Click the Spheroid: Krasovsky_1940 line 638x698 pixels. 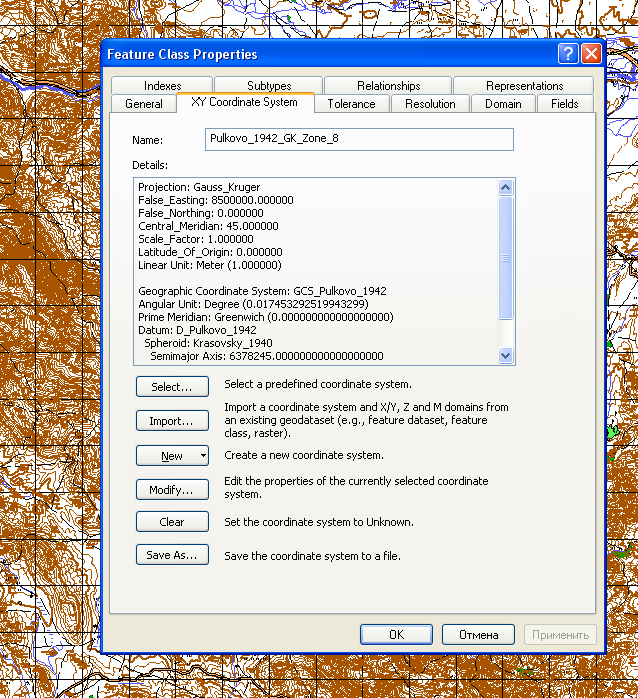(x=208, y=343)
